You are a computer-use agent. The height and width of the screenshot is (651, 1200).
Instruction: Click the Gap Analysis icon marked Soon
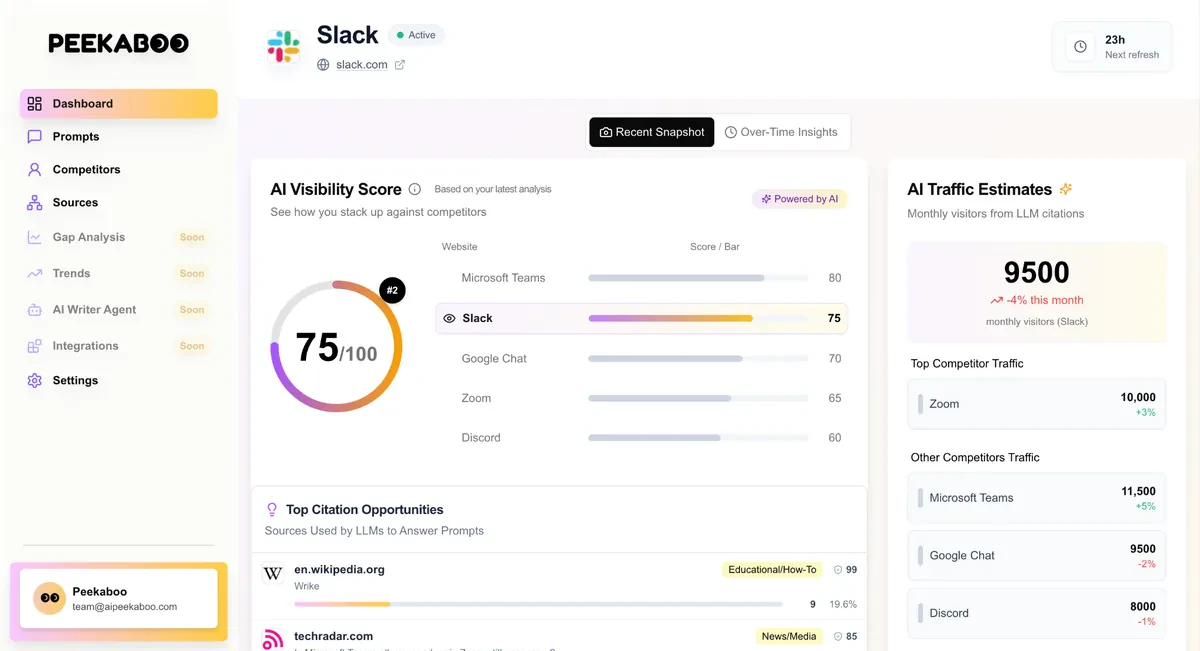point(33,237)
